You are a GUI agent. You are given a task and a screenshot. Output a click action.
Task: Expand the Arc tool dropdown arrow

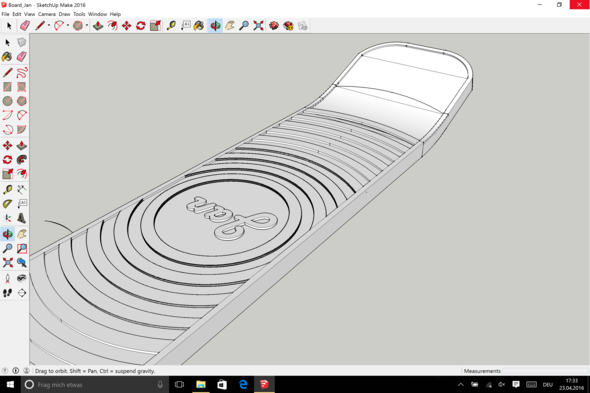pos(68,26)
